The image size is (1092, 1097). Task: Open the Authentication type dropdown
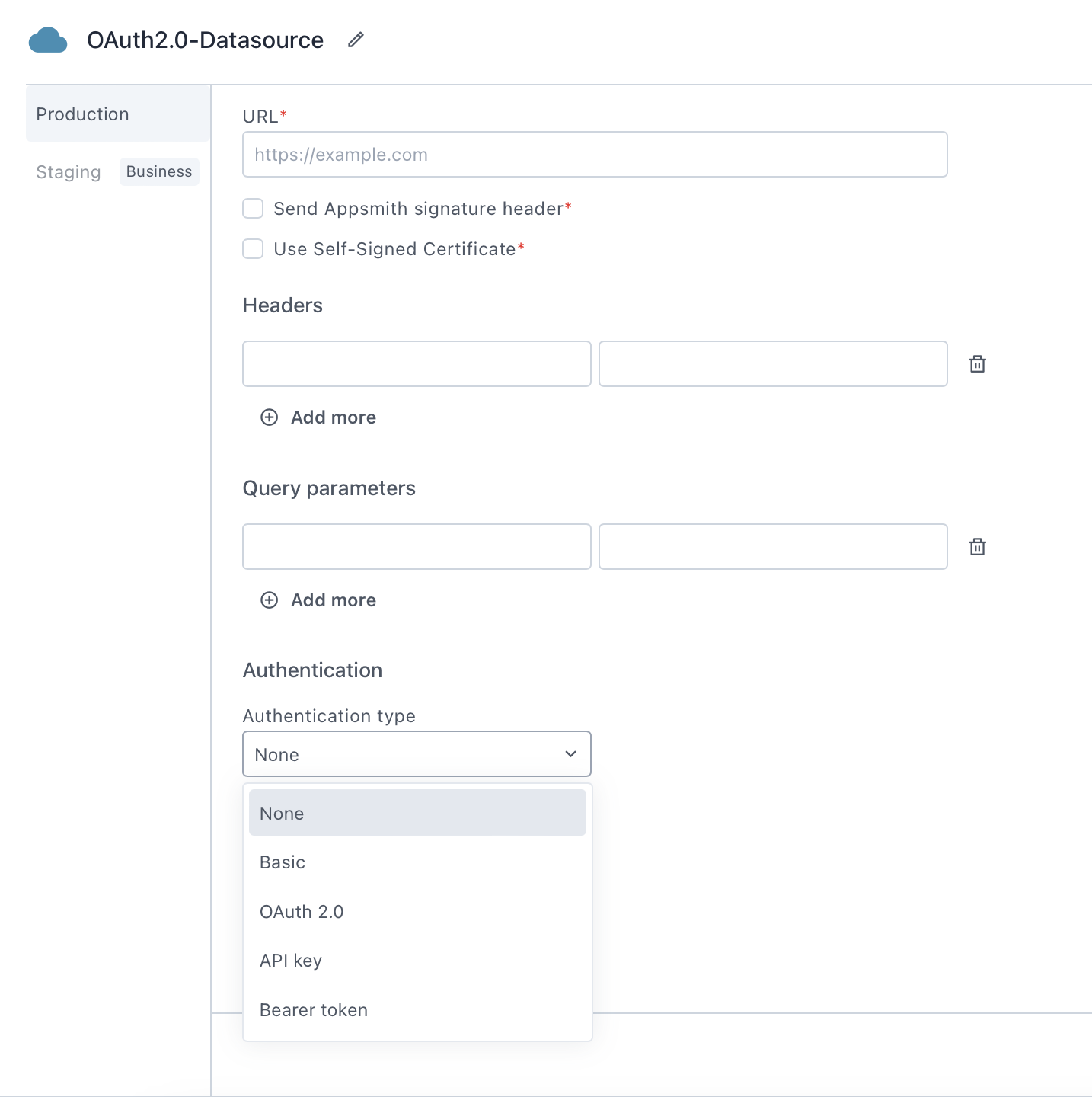[x=417, y=753]
